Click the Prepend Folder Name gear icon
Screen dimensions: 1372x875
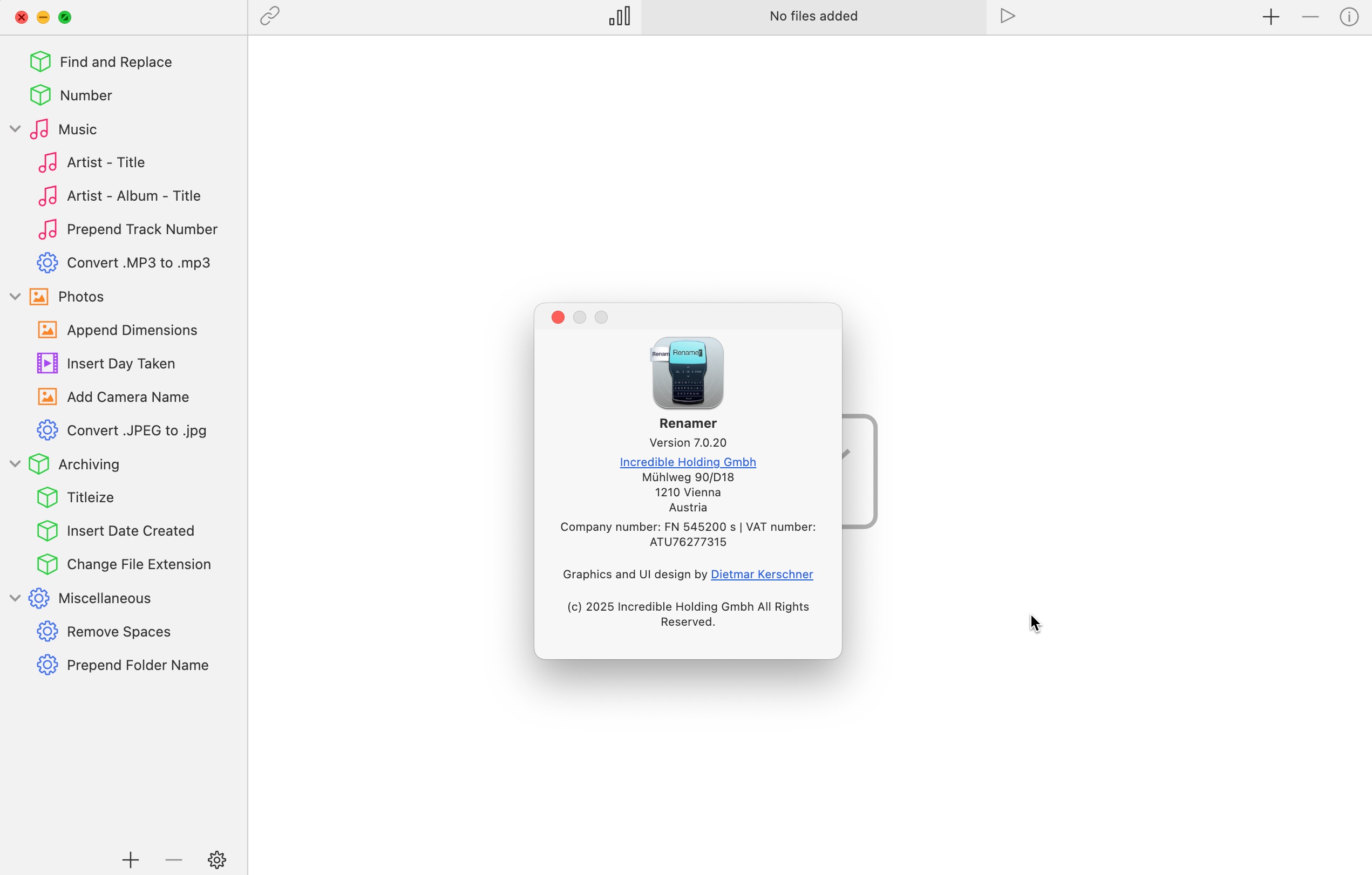coord(47,665)
